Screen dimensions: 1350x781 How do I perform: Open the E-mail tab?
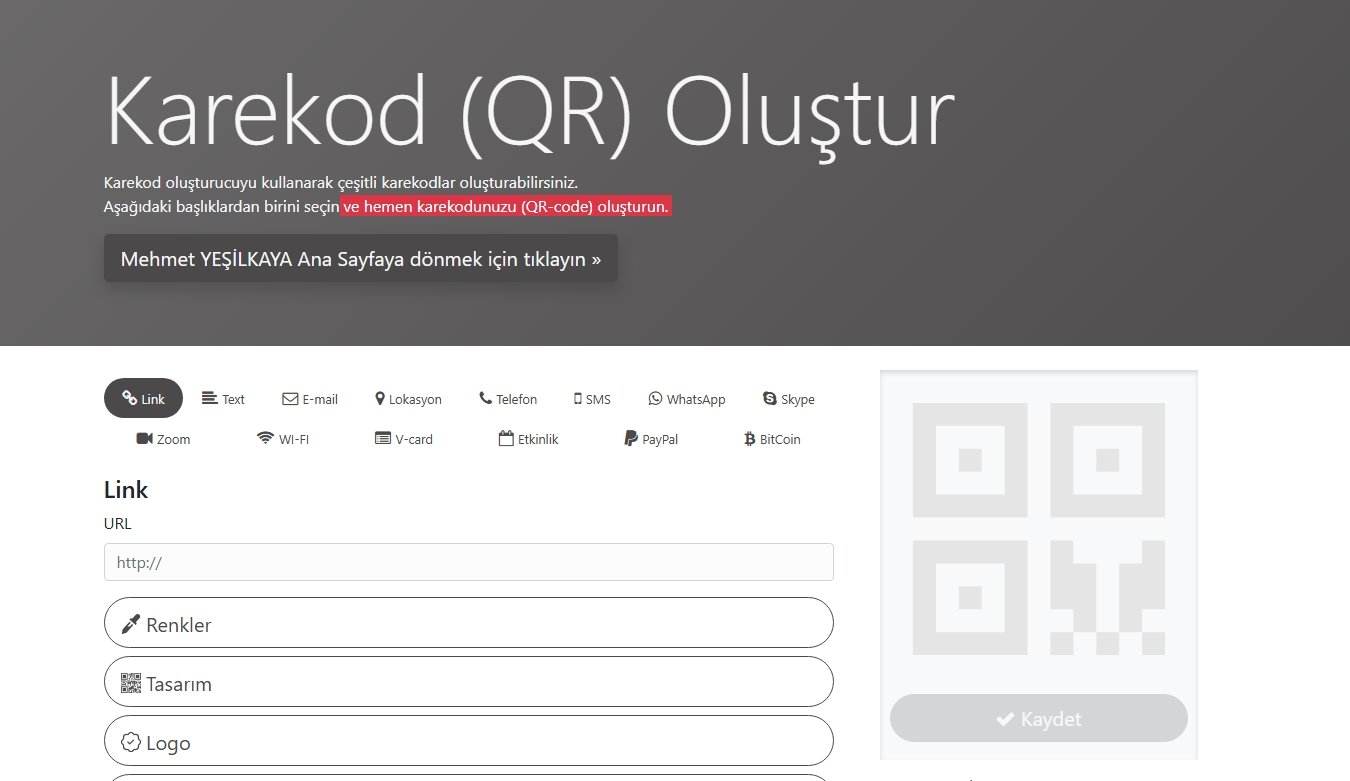pos(310,398)
